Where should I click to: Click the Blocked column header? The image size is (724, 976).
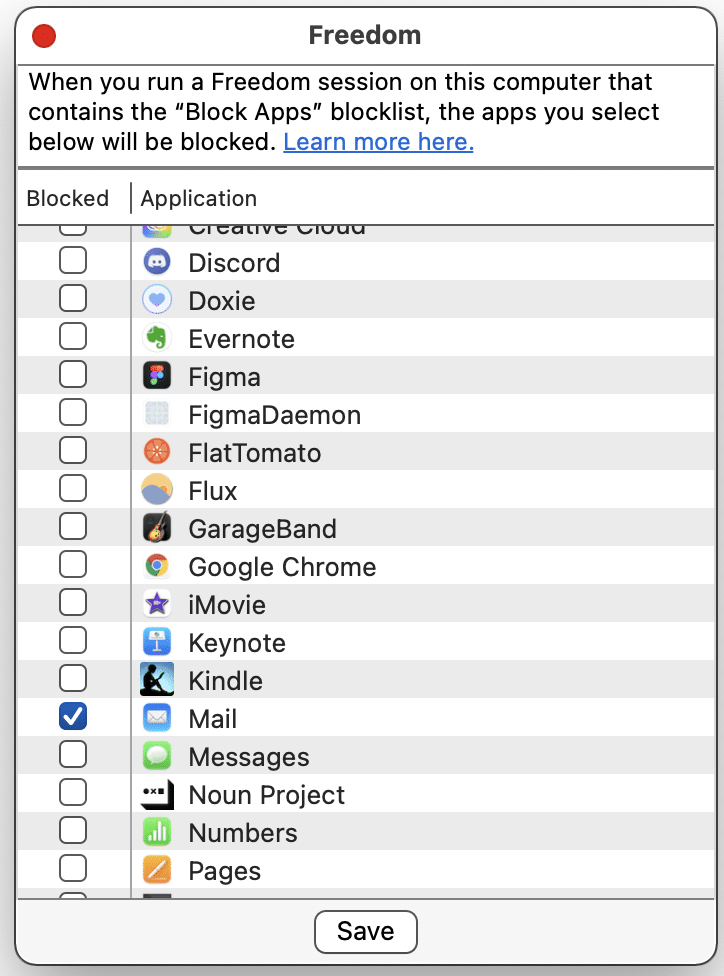pos(67,198)
